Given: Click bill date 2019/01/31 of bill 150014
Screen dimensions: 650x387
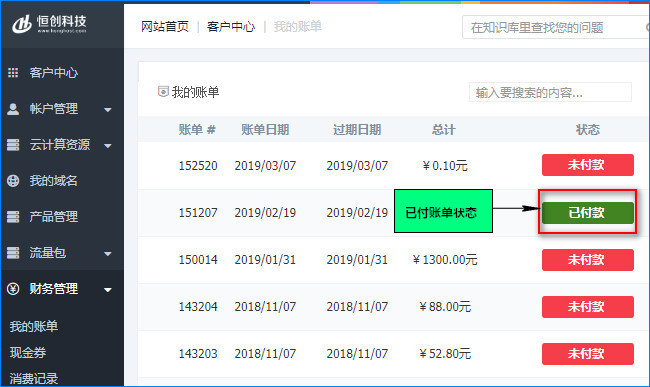Looking at the screenshot, I should [265, 260].
